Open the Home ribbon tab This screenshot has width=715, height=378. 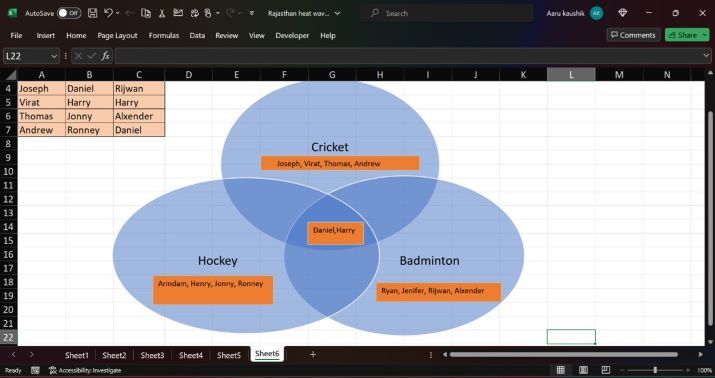pos(76,35)
